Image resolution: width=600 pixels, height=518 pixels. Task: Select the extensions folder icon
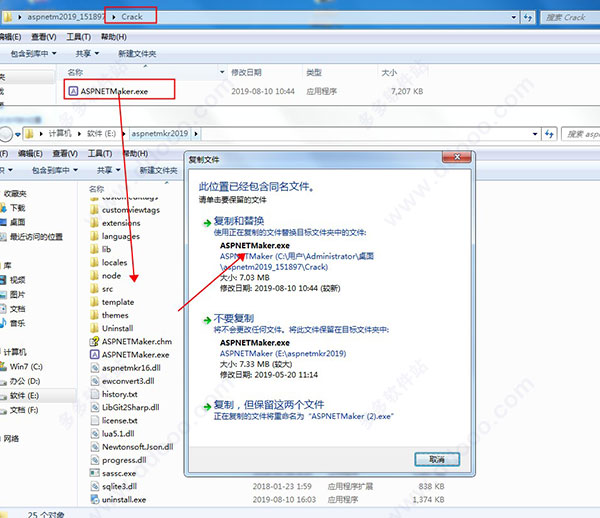pyautogui.click(x=94, y=223)
